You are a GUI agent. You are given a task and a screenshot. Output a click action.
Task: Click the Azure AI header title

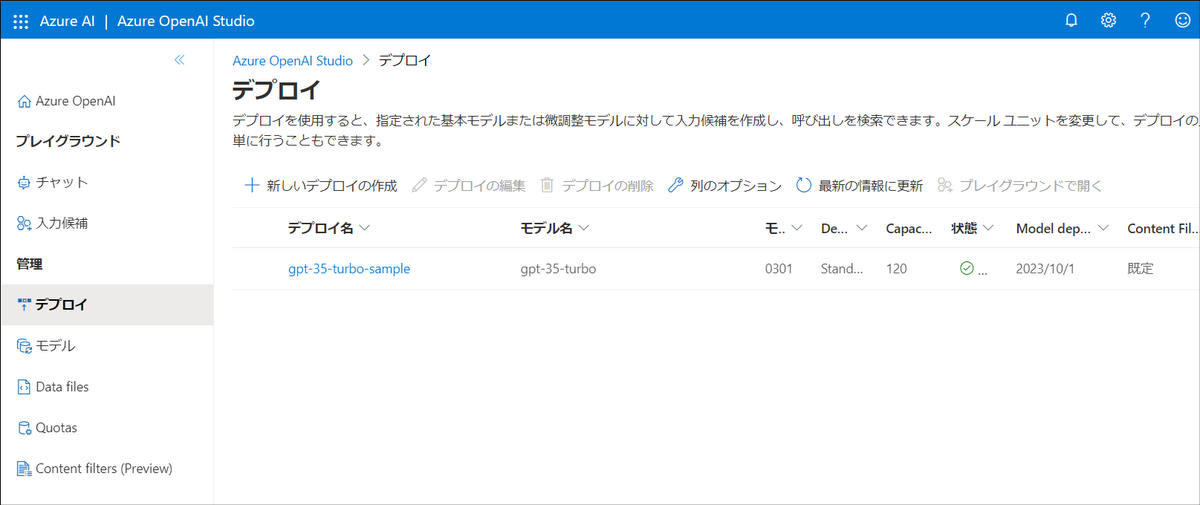coord(69,20)
